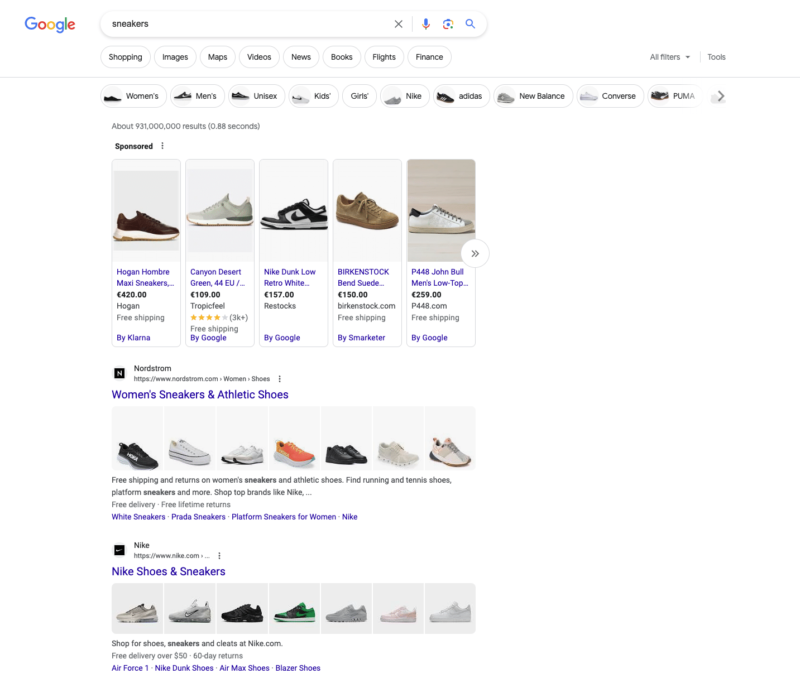Click the Nordstrom favicon

point(119,373)
